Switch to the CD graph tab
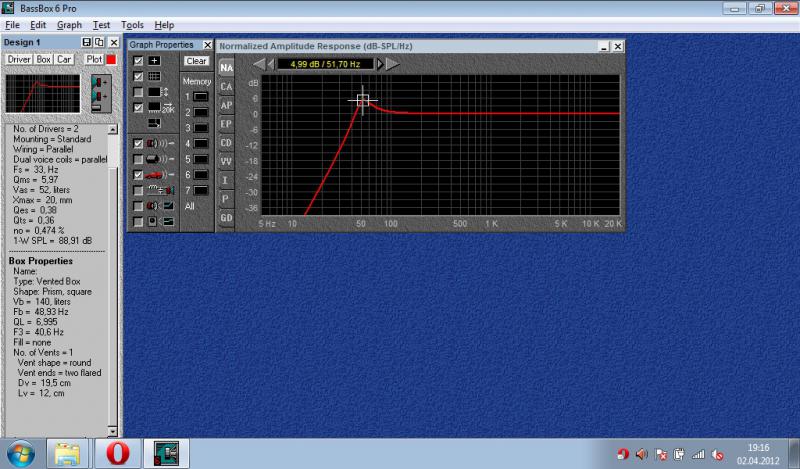This screenshot has height=469, width=800. [x=226, y=143]
